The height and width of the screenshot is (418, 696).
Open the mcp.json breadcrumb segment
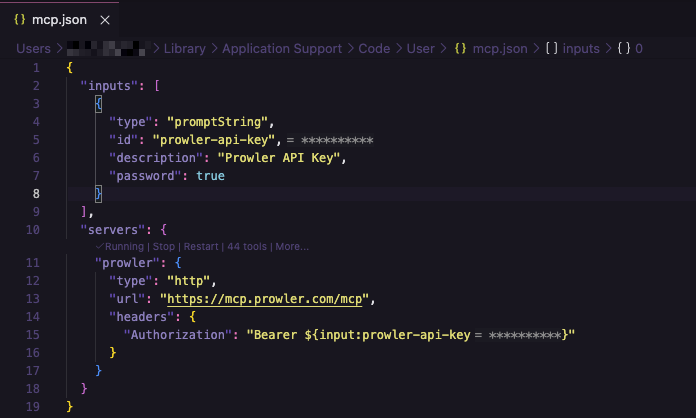pyautogui.click(x=500, y=48)
